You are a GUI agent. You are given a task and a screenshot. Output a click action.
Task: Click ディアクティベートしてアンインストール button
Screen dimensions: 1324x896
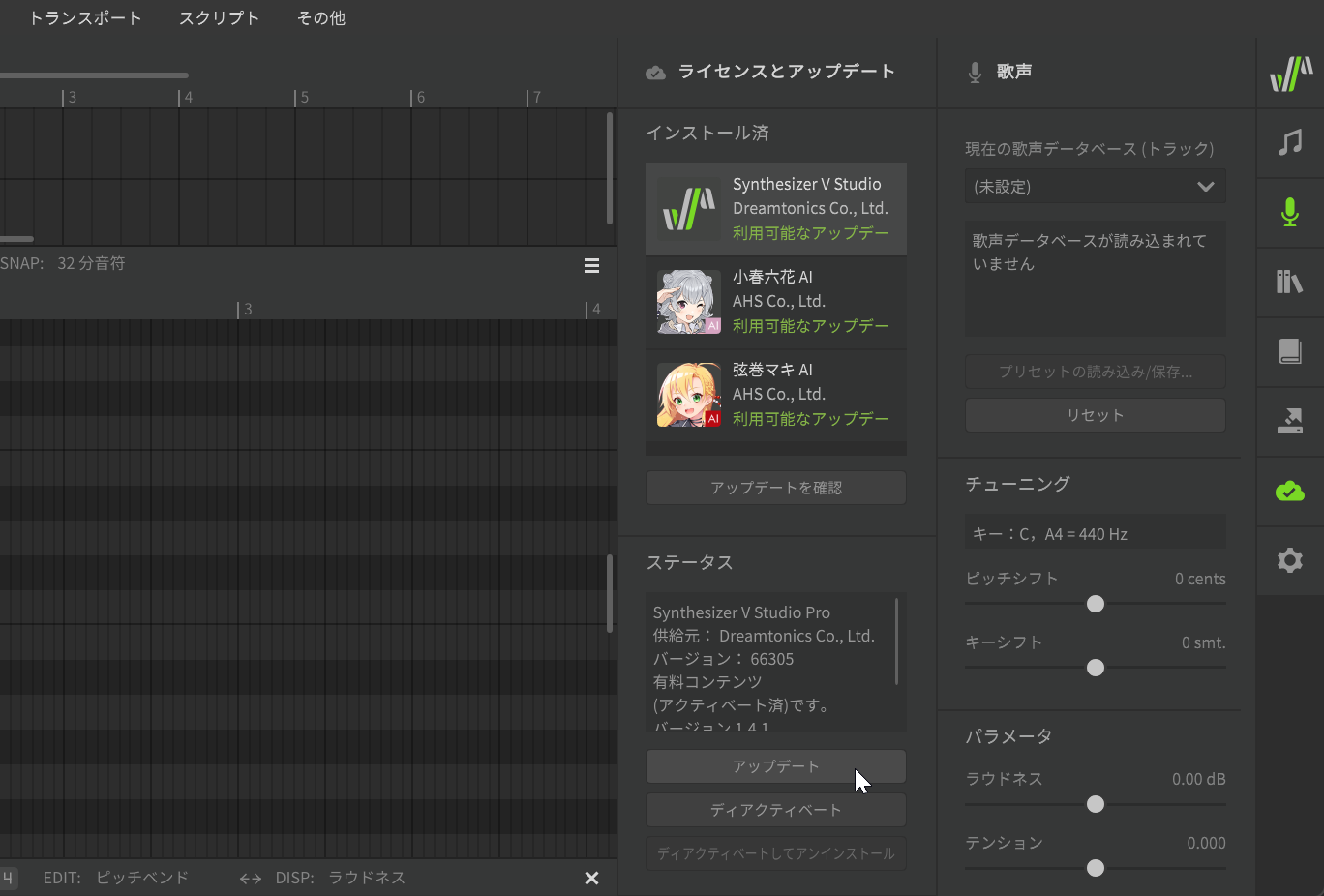(776, 853)
